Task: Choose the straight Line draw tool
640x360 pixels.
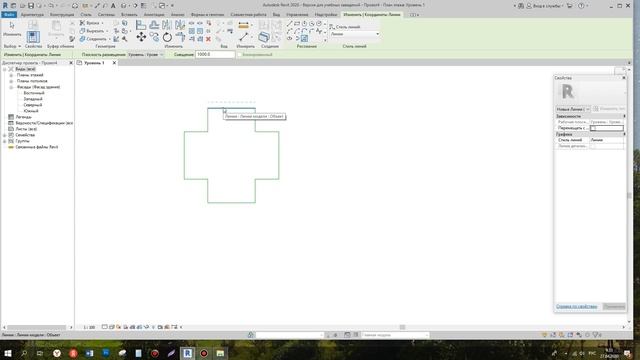Action: pos(289,24)
